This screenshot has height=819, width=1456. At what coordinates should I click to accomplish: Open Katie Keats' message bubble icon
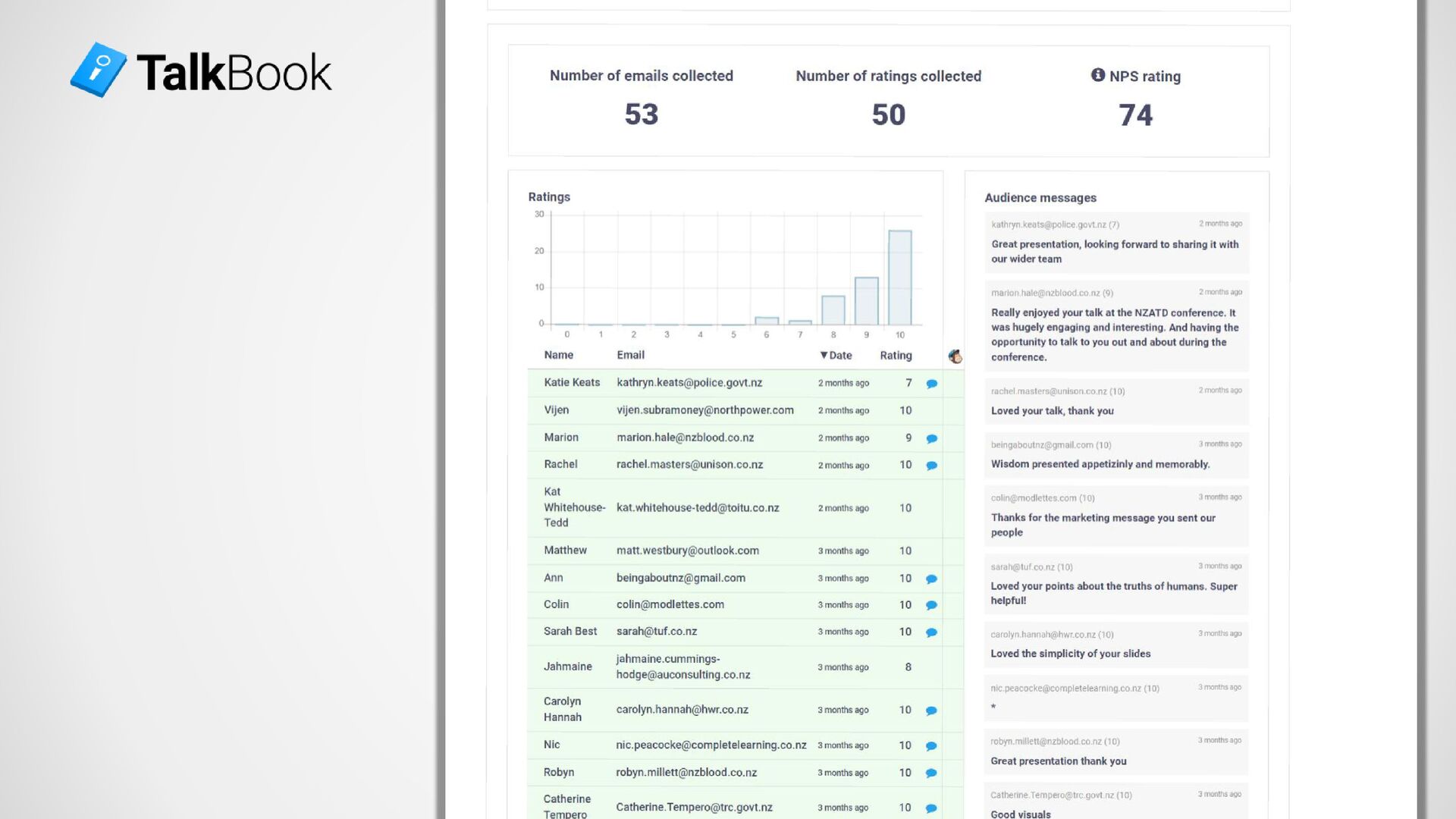[932, 384]
